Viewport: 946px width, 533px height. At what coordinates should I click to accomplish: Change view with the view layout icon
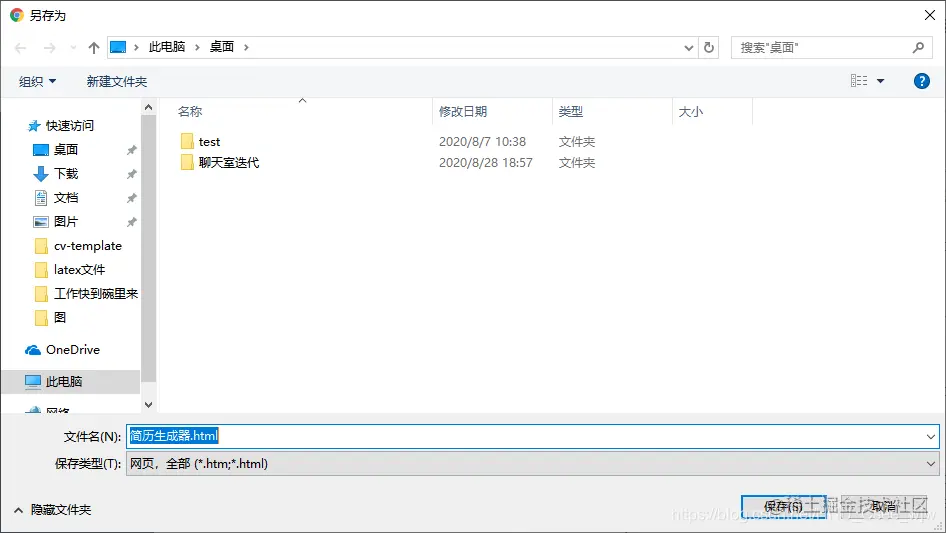point(859,81)
